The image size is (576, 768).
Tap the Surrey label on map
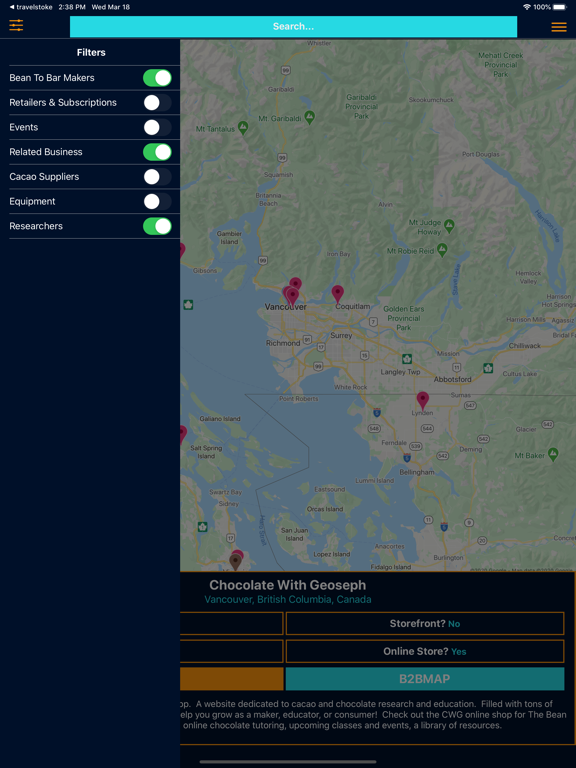[x=341, y=336]
